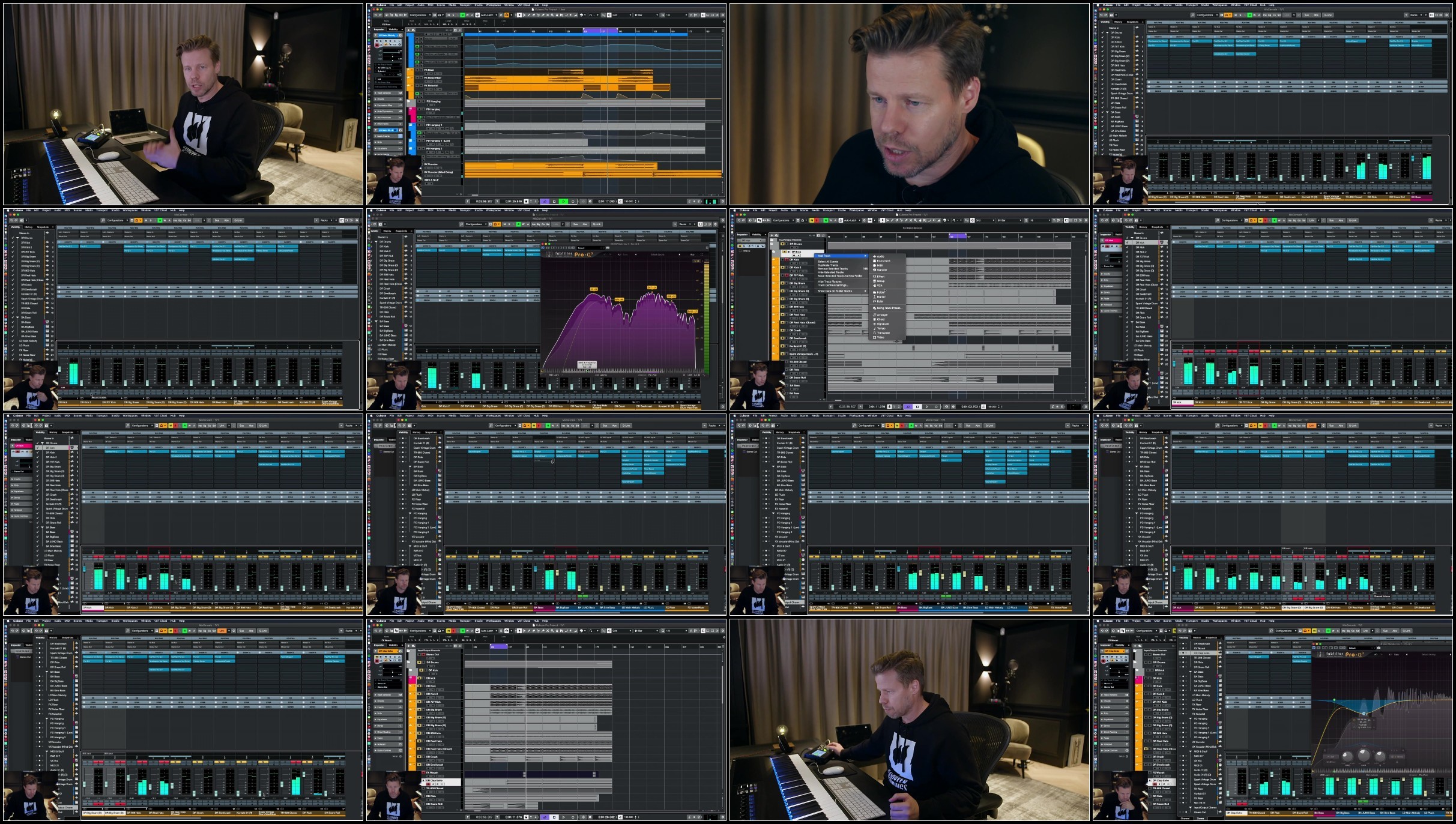Image resolution: width=1456 pixels, height=824 pixels.
Task: Click Q-Link button in purple Pro-Q frame MixConsole
Action: 596,224
